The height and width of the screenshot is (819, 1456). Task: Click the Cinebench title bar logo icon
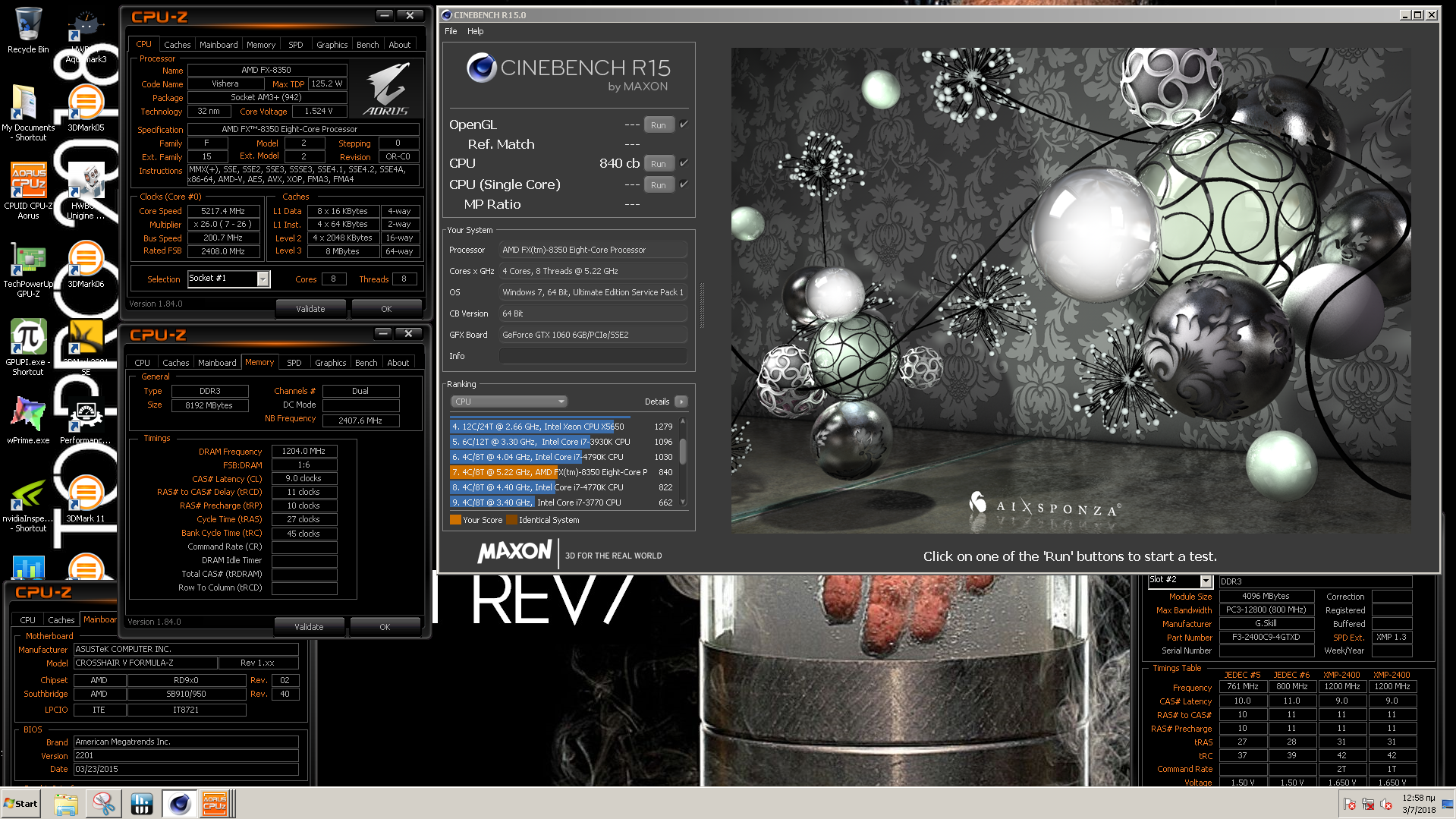point(446,15)
